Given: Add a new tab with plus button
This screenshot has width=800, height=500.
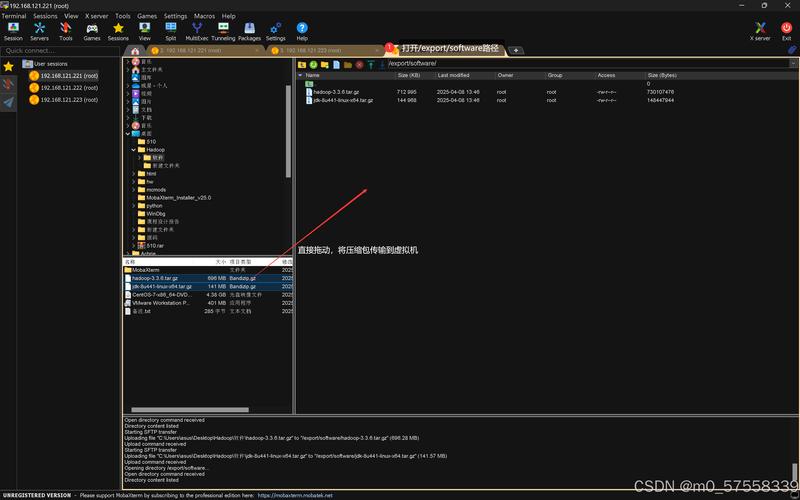Looking at the screenshot, I should point(516,50).
